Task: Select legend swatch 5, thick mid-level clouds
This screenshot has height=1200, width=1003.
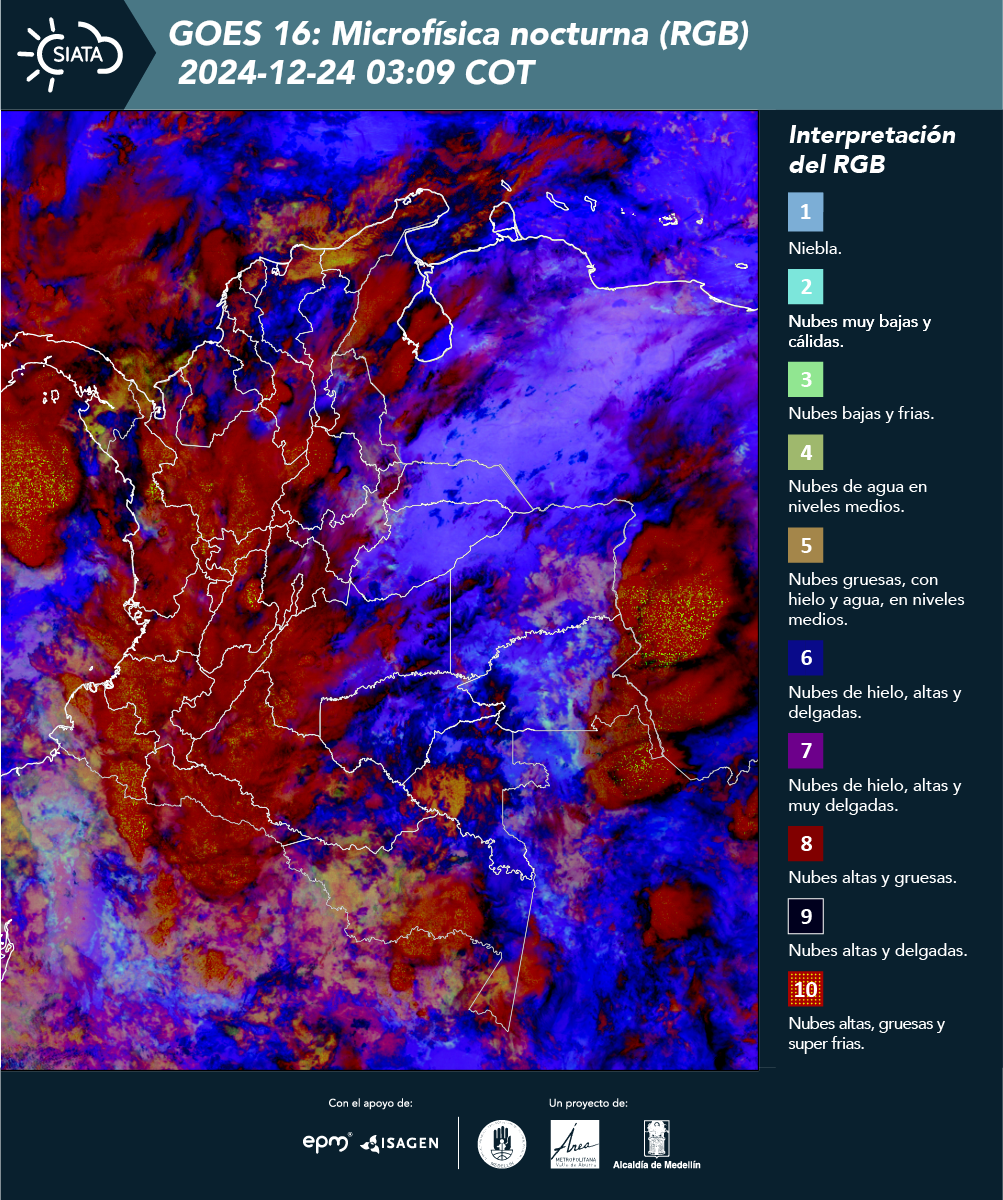Action: coord(805,546)
